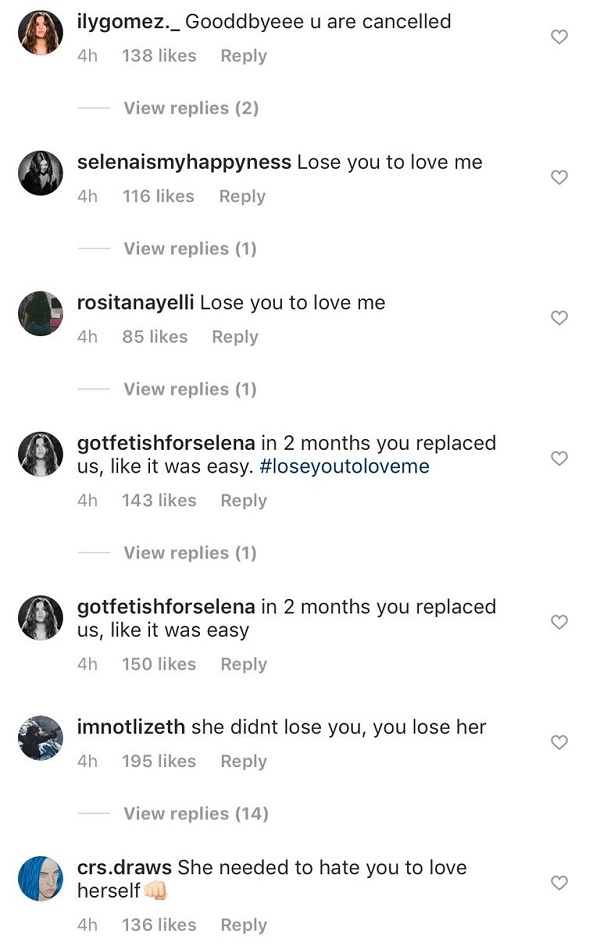Tap rositanayelli's profile avatar
600x946 pixels.
pyautogui.click(x=41, y=314)
